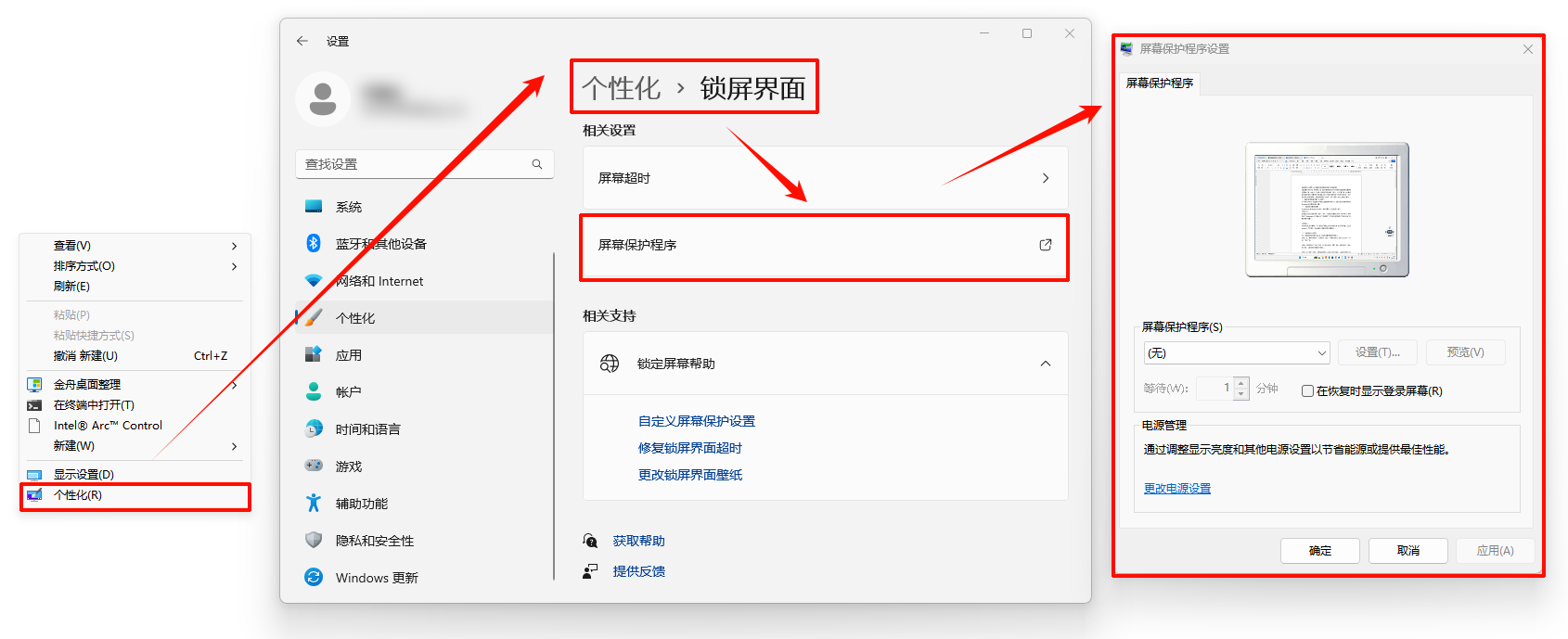Click 获取帮助 link text
This screenshot has height=639, width=1568.
pyautogui.click(x=638, y=541)
